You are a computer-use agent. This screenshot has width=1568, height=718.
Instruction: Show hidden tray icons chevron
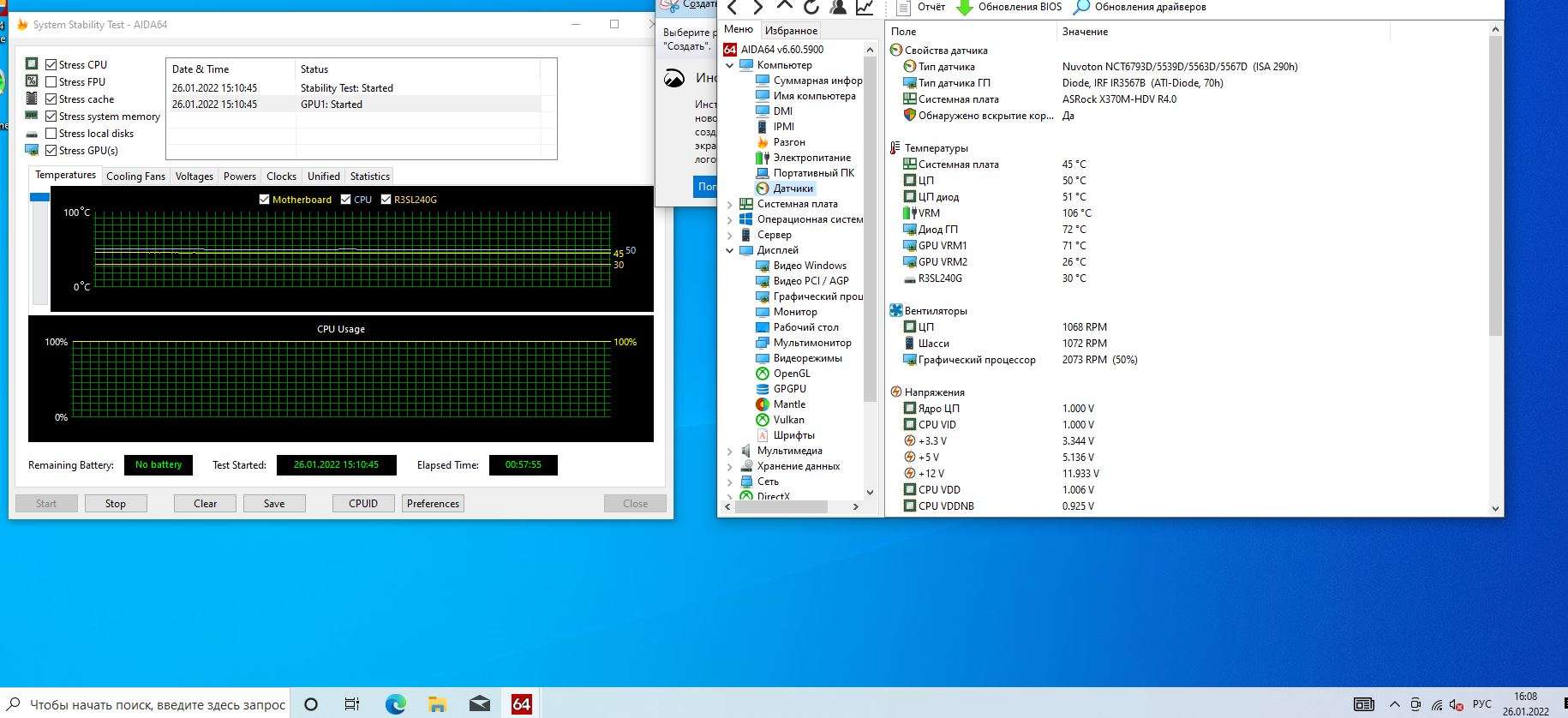[1394, 704]
